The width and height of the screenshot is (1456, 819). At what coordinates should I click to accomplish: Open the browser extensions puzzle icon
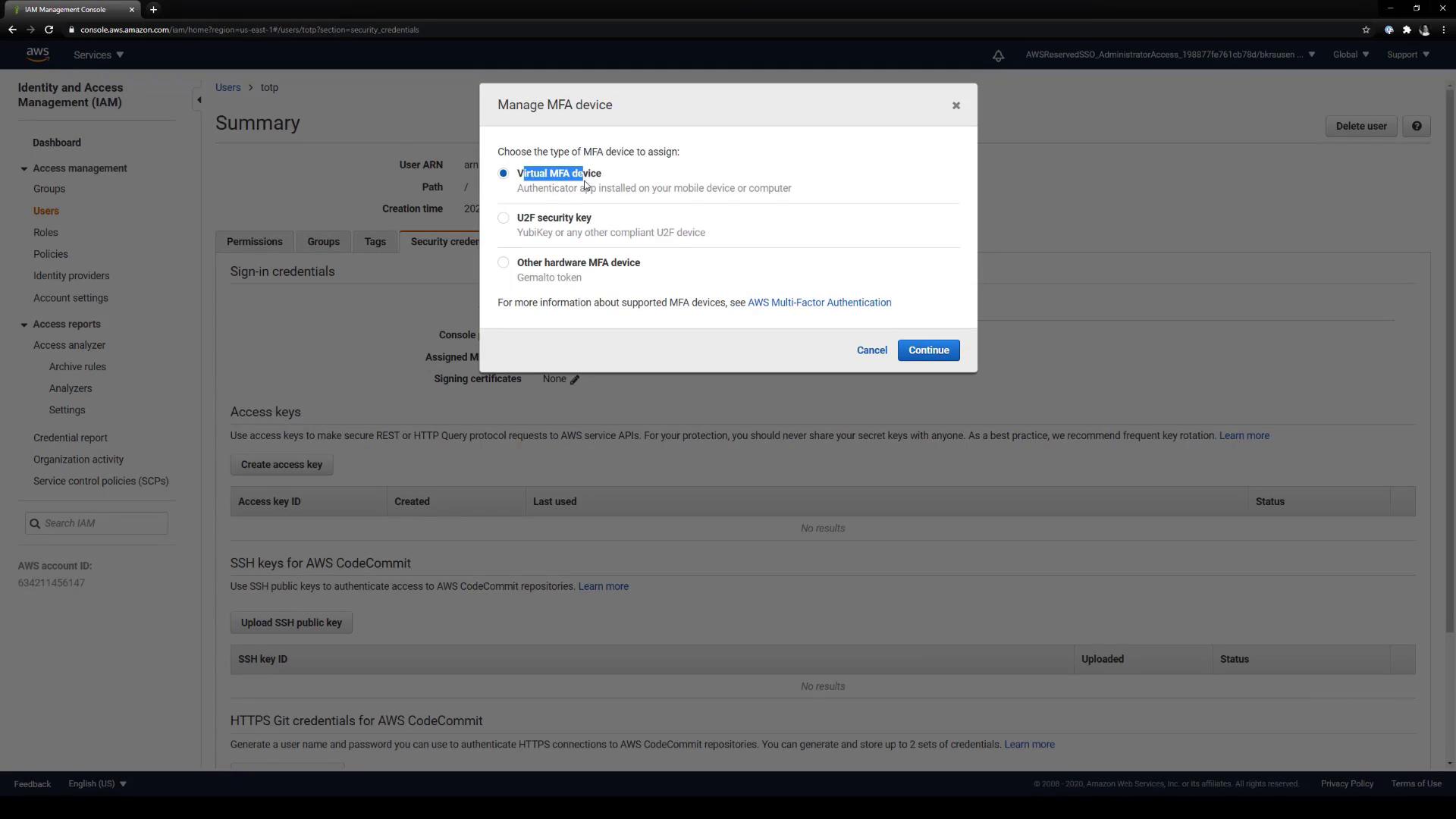click(x=1407, y=30)
